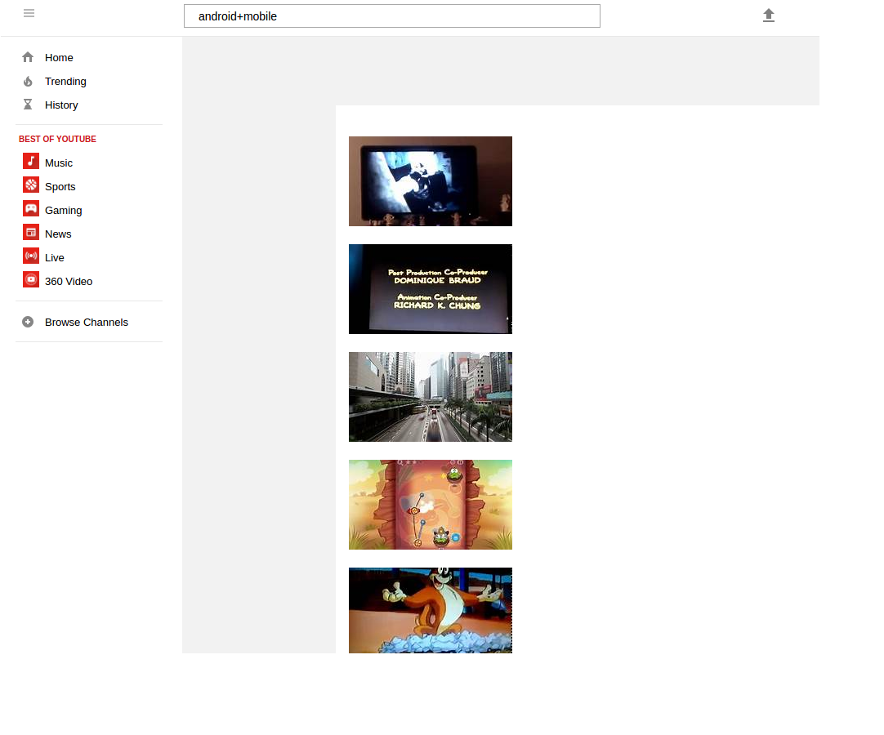Click the Trending flame icon
Screen dimensions: 884x735
click(x=28, y=81)
